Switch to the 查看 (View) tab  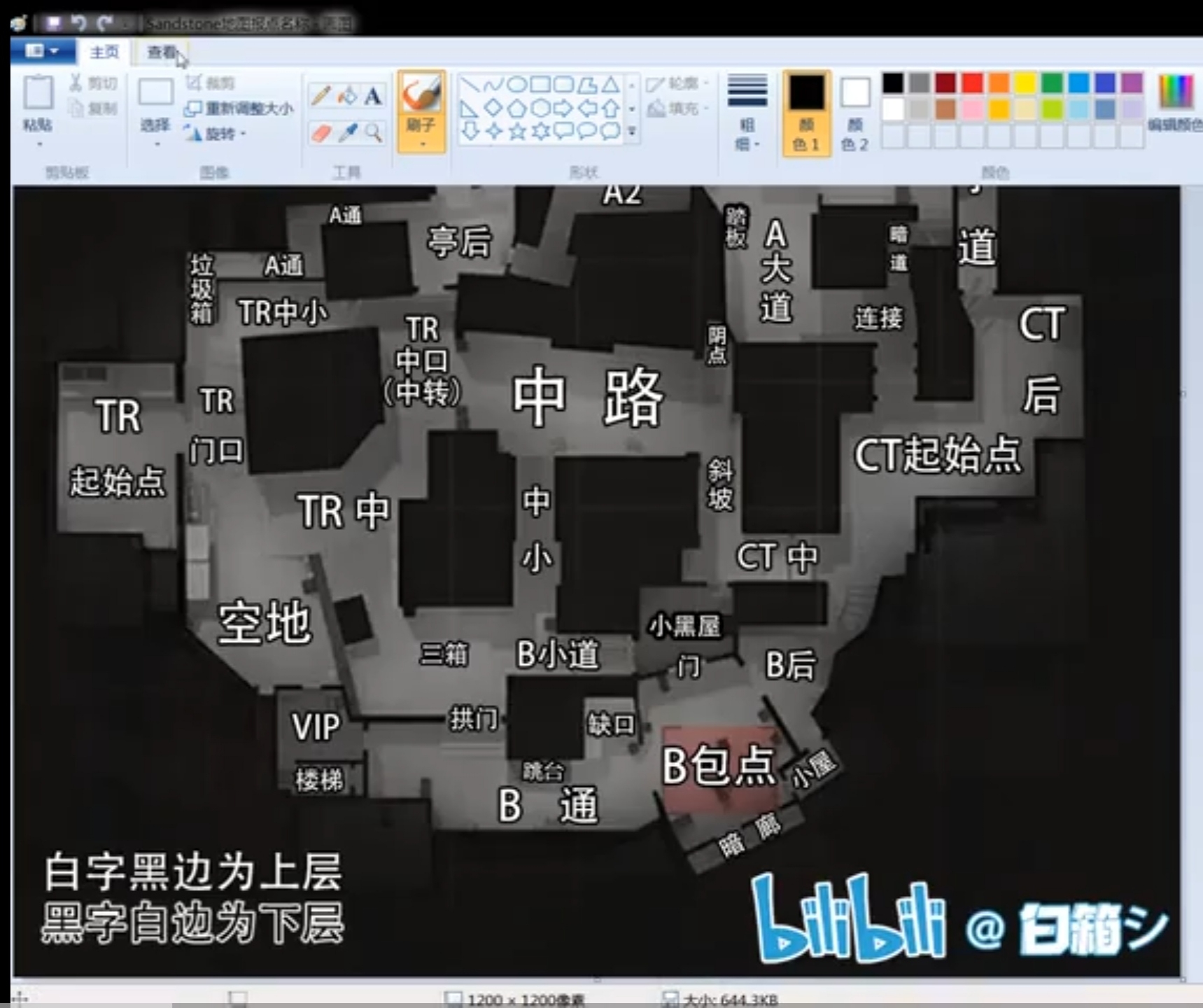point(162,52)
